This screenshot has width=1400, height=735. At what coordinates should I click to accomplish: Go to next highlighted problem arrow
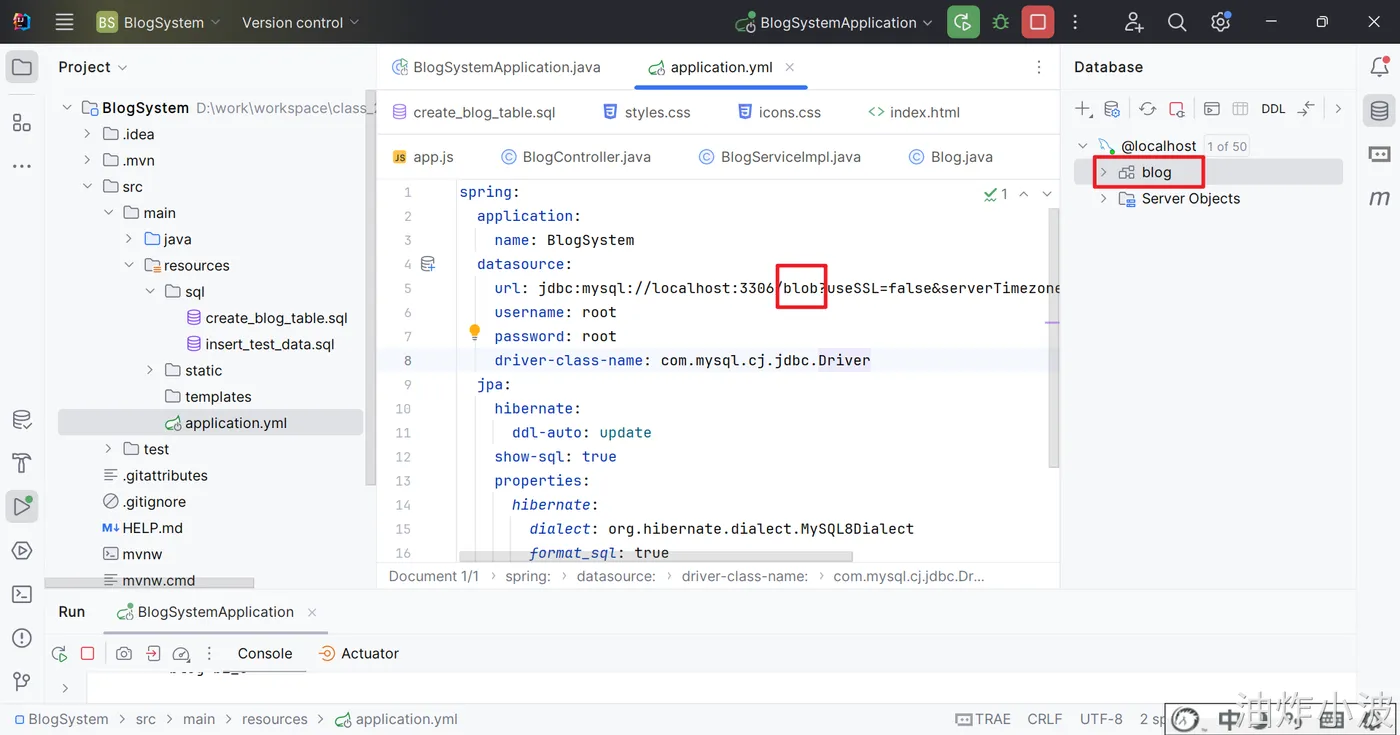click(1047, 194)
